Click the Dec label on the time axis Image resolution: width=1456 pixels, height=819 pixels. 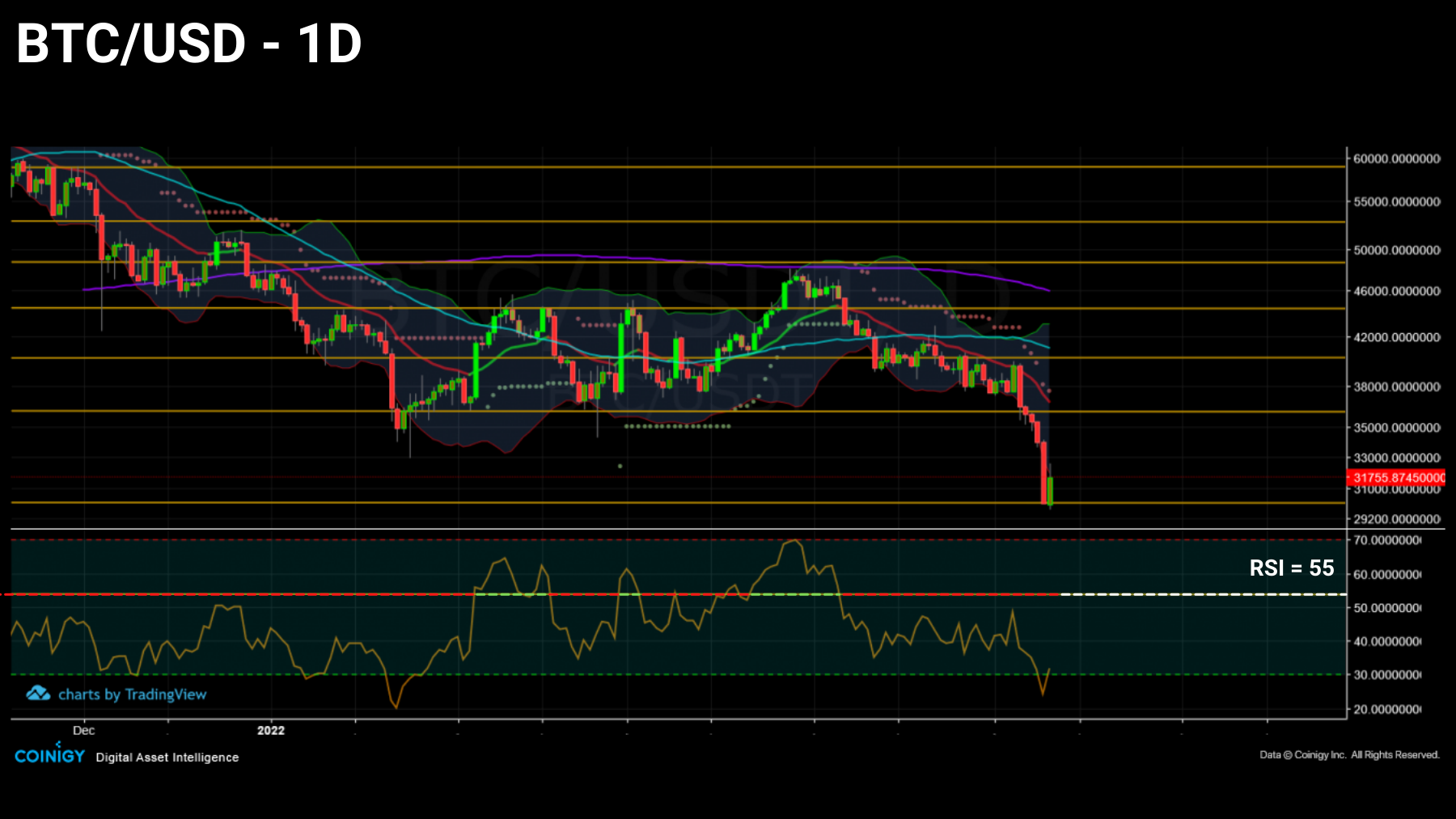click(84, 730)
